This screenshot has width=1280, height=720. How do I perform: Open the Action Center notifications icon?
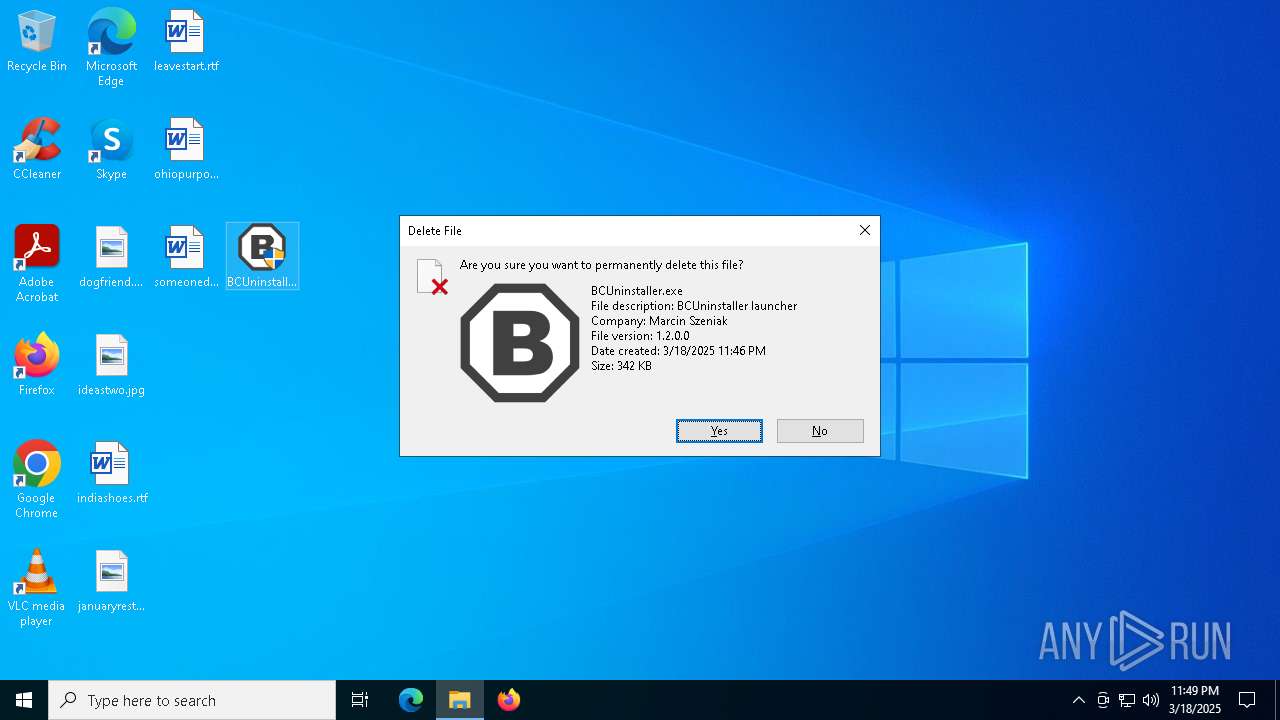tap(1248, 700)
